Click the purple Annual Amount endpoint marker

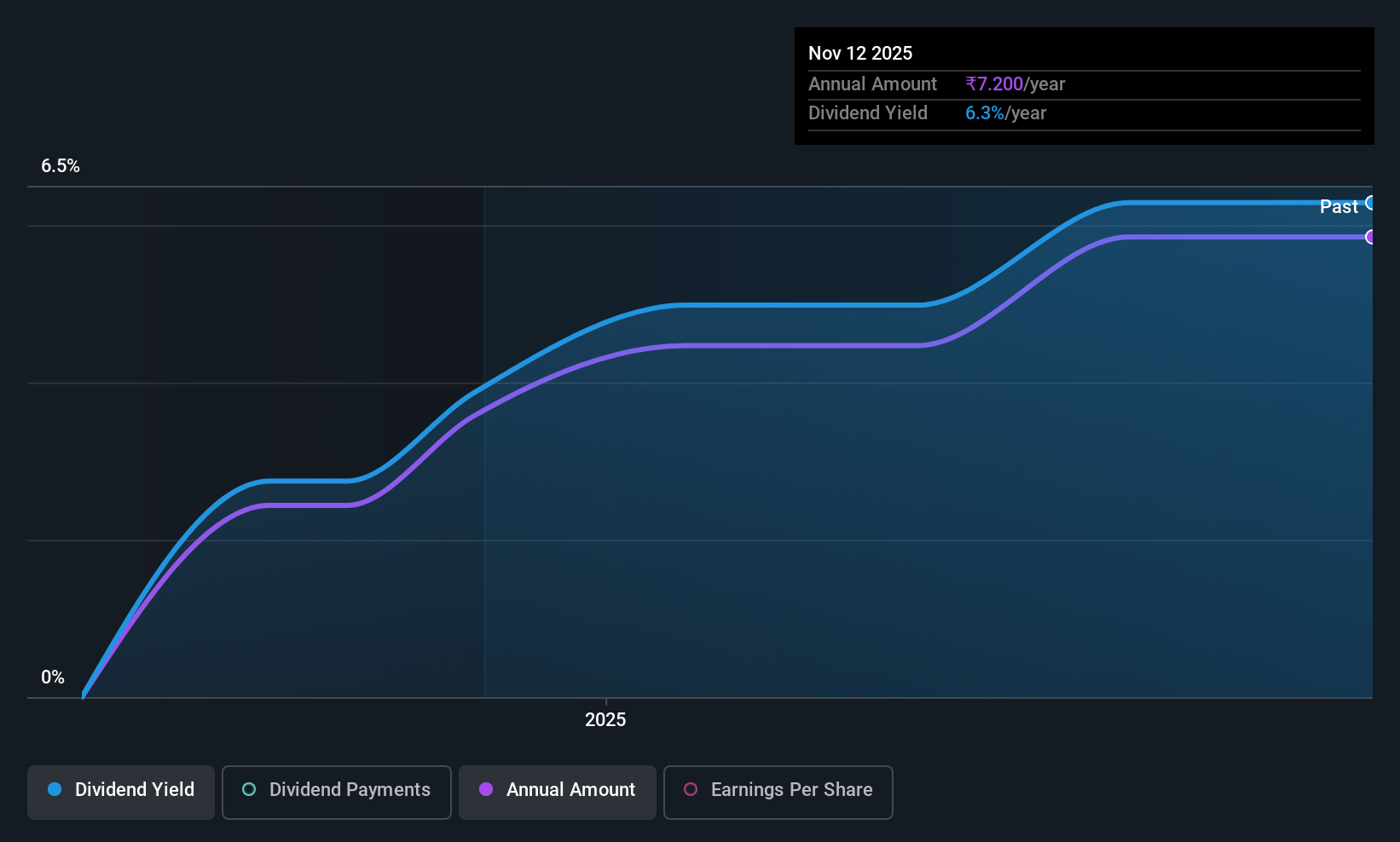pyautogui.click(x=1371, y=237)
